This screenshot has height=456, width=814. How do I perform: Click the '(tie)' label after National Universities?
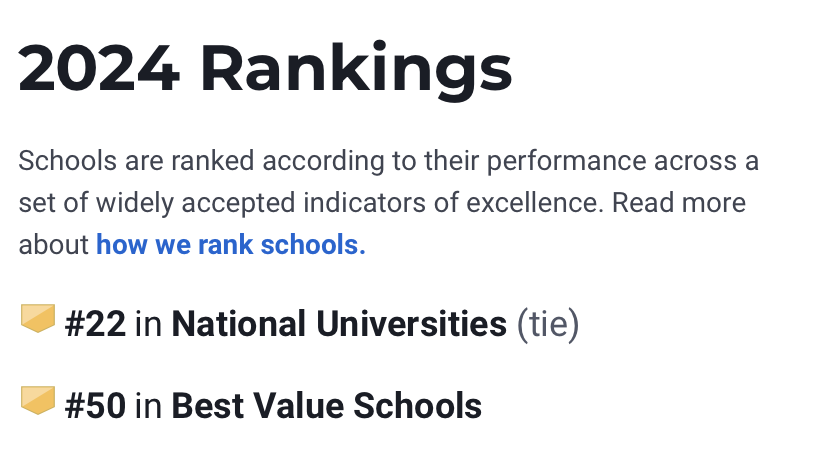[548, 325]
